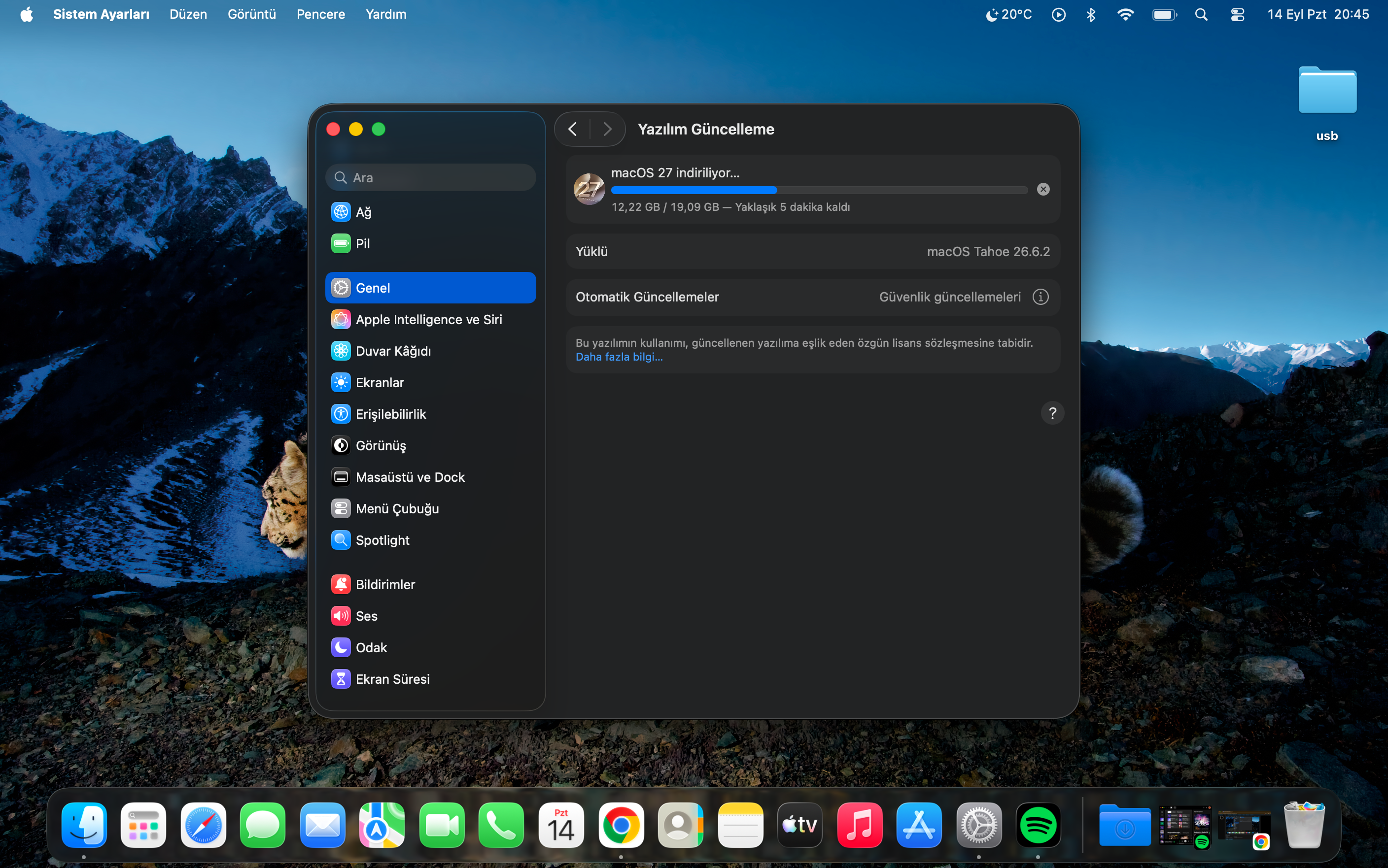Click the download progress bar
Image resolution: width=1388 pixels, height=868 pixels.
pyautogui.click(x=819, y=190)
